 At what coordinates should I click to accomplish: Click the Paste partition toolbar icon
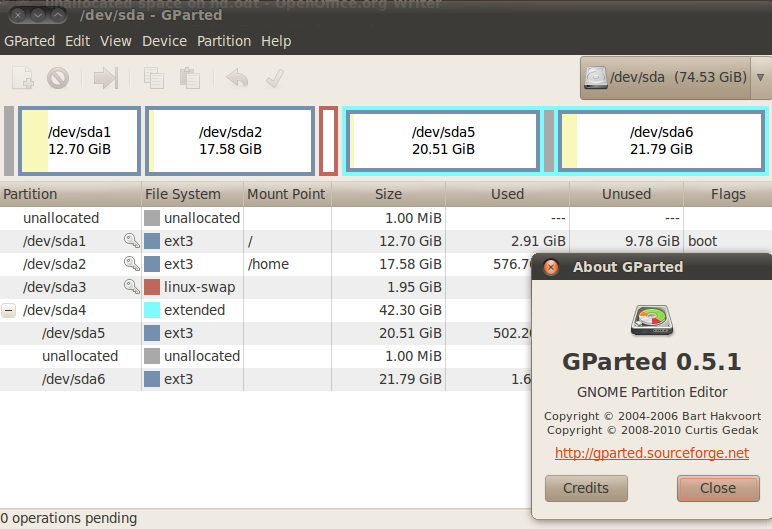tap(190, 78)
